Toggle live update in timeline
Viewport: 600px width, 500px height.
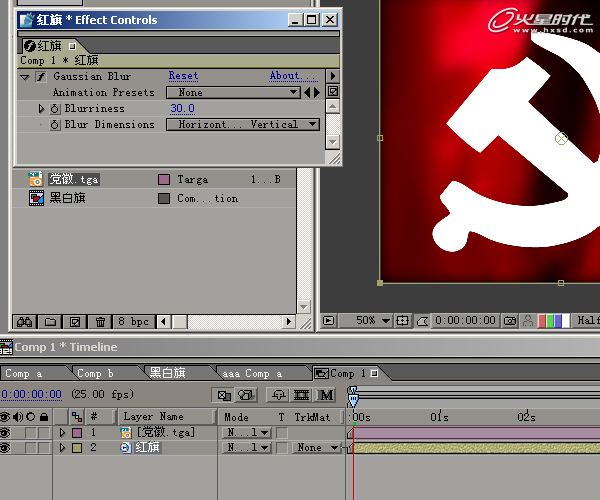[224, 395]
